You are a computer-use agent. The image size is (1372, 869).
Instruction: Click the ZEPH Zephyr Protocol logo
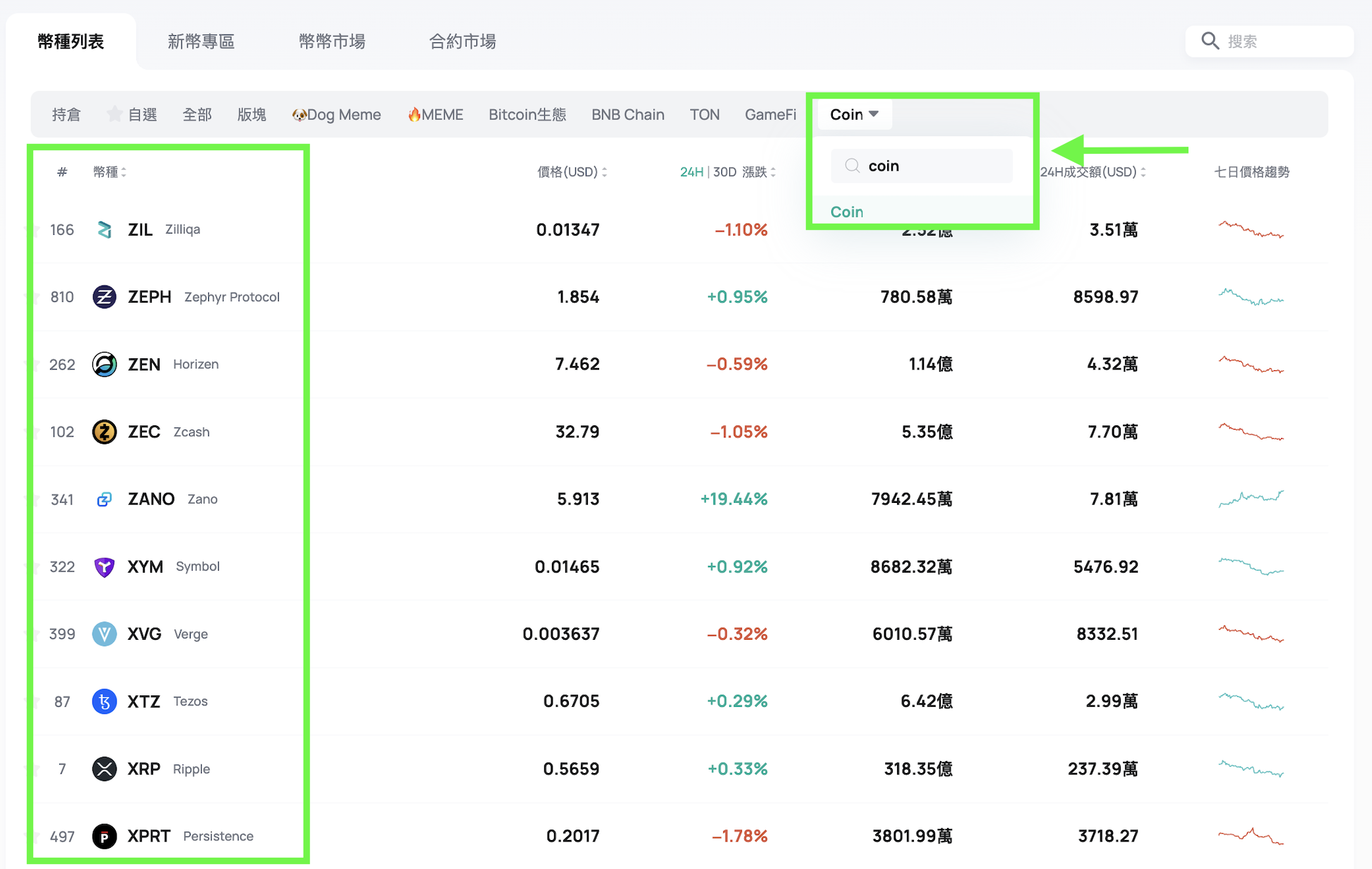(104, 297)
